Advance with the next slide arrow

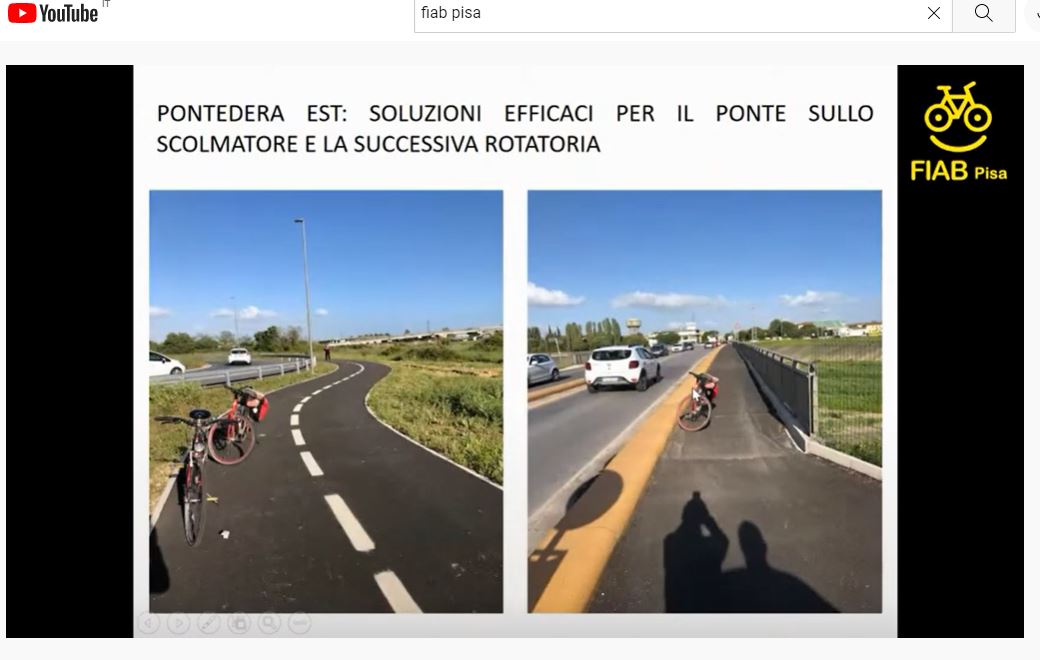coord(179,623)
